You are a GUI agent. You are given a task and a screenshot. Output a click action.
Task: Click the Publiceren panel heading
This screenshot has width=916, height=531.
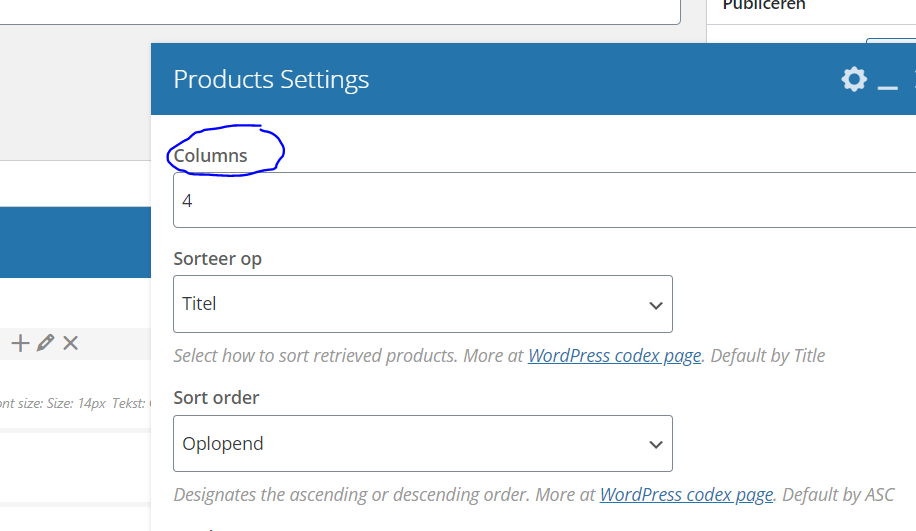[764, 5]
